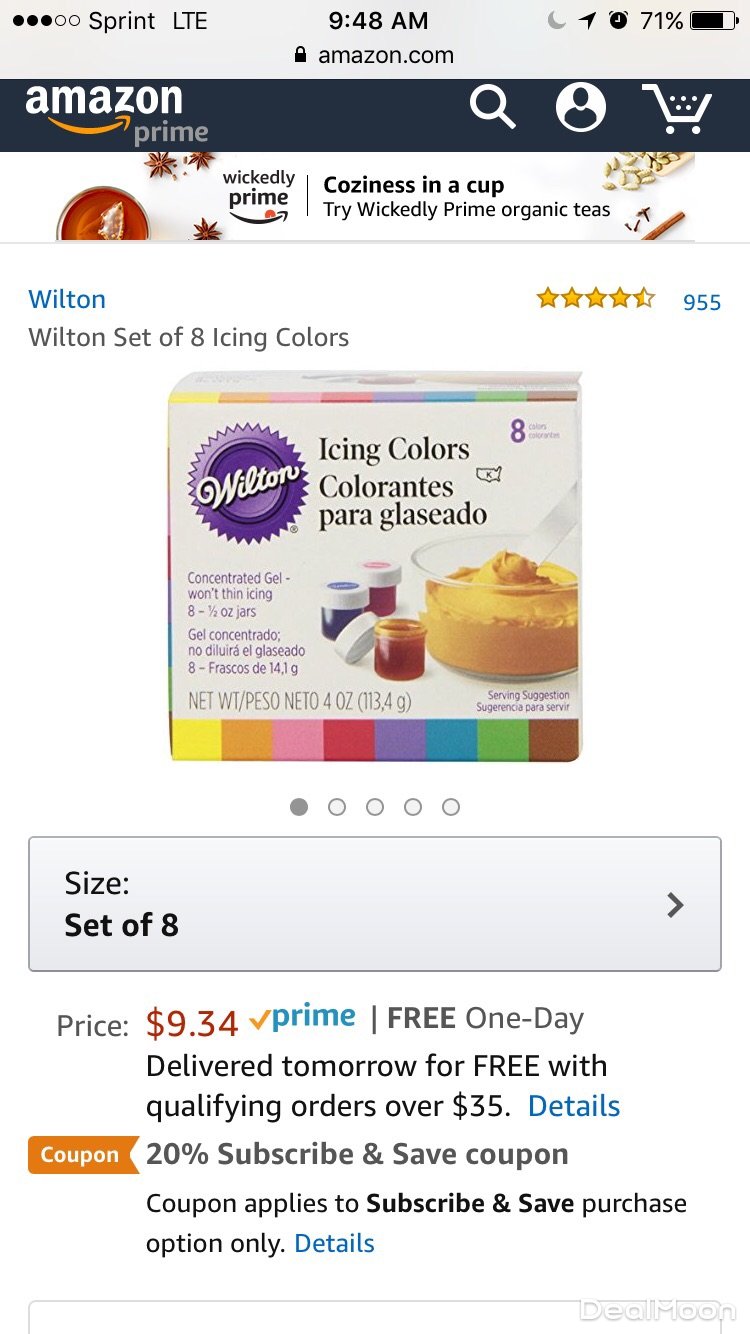The width and height of the screenshot is (750, 1334).
Task: Tap the prime checkmark logo by price
Action: click(x=302, y=1018)
